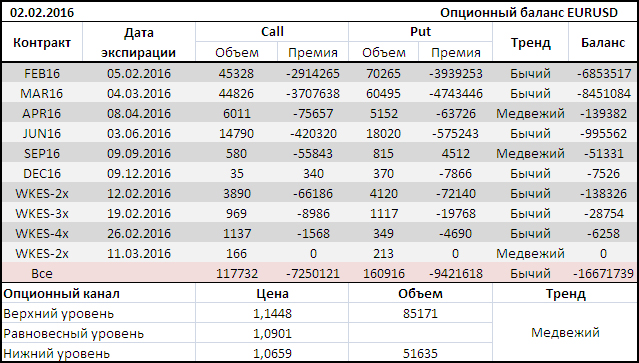
Task: Click the Верхний уровень price 1,1448
Action: point(272,314)
